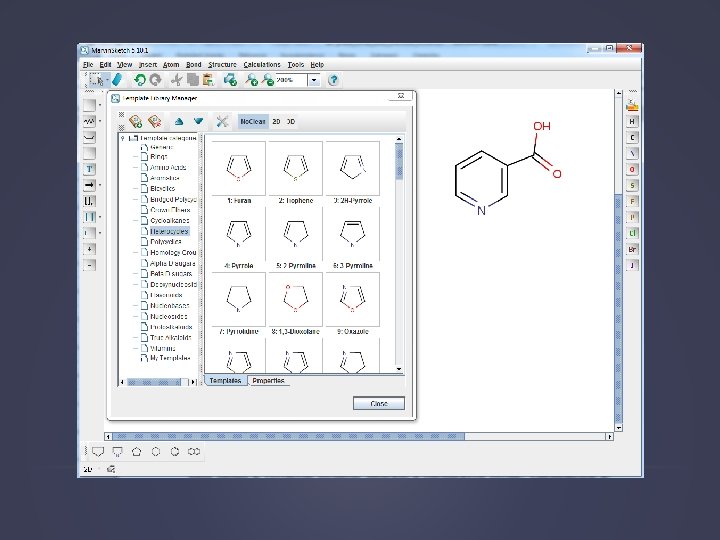Pick the Pyrrole template thumbnail

[x=239, y=234]
